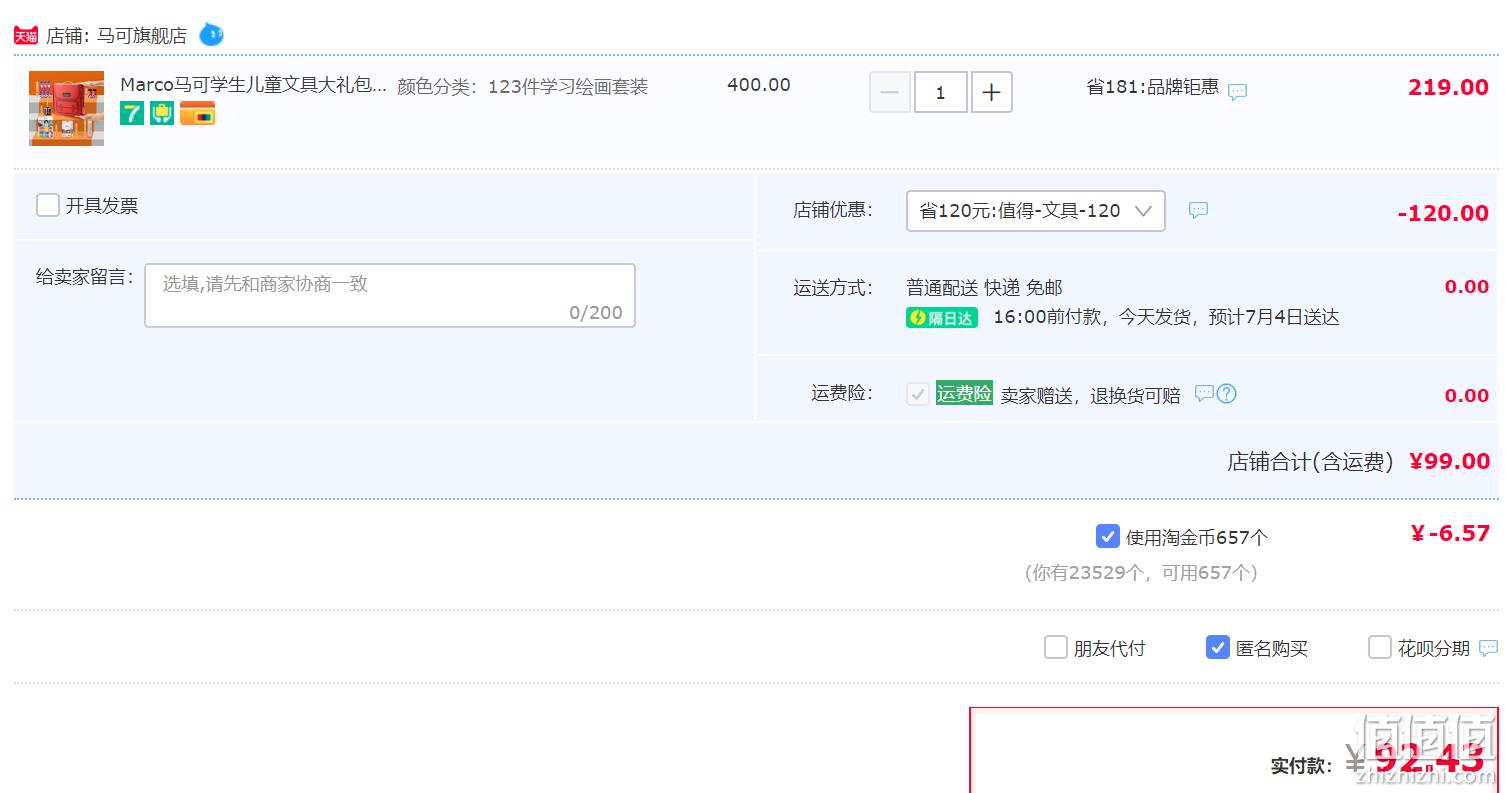Click the original price 400.00
This screenshot has width=1505, height=793.
pyautogui.click(x=759, y=85)
